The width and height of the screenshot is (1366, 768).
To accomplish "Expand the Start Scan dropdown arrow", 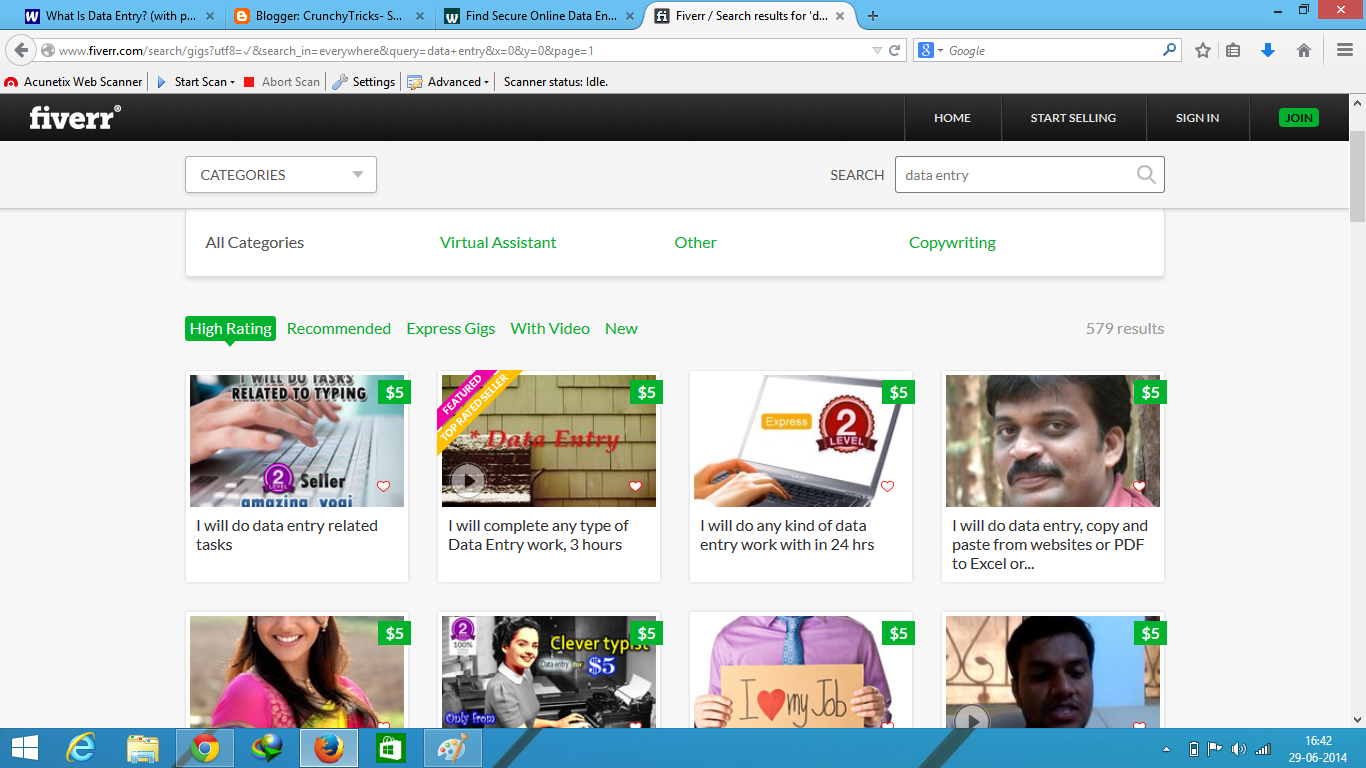I will (233, 82).
